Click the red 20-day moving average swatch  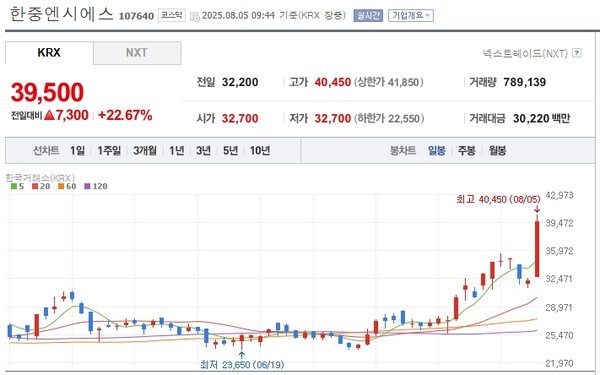(x=35, y=186)
